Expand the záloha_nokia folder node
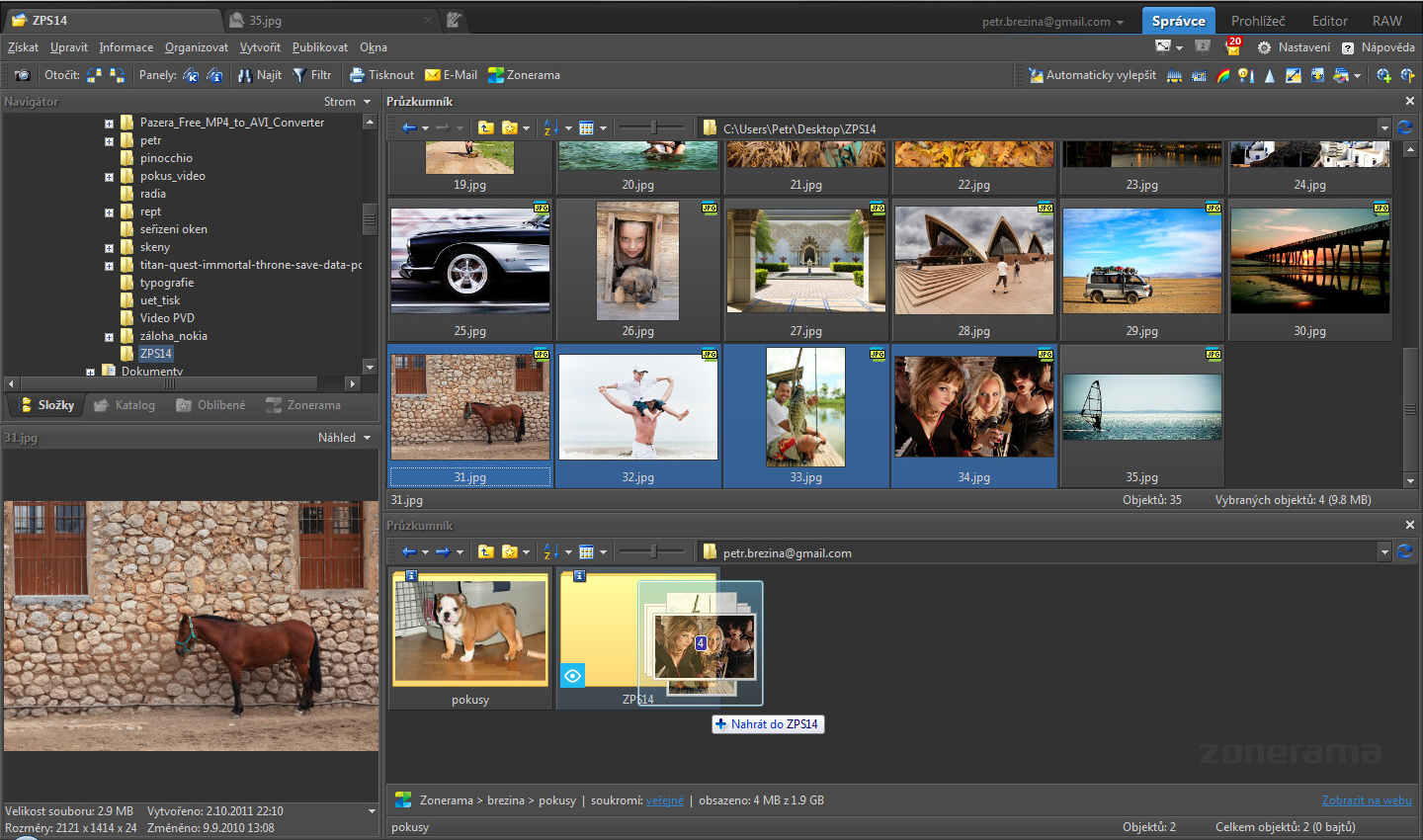 109,337
